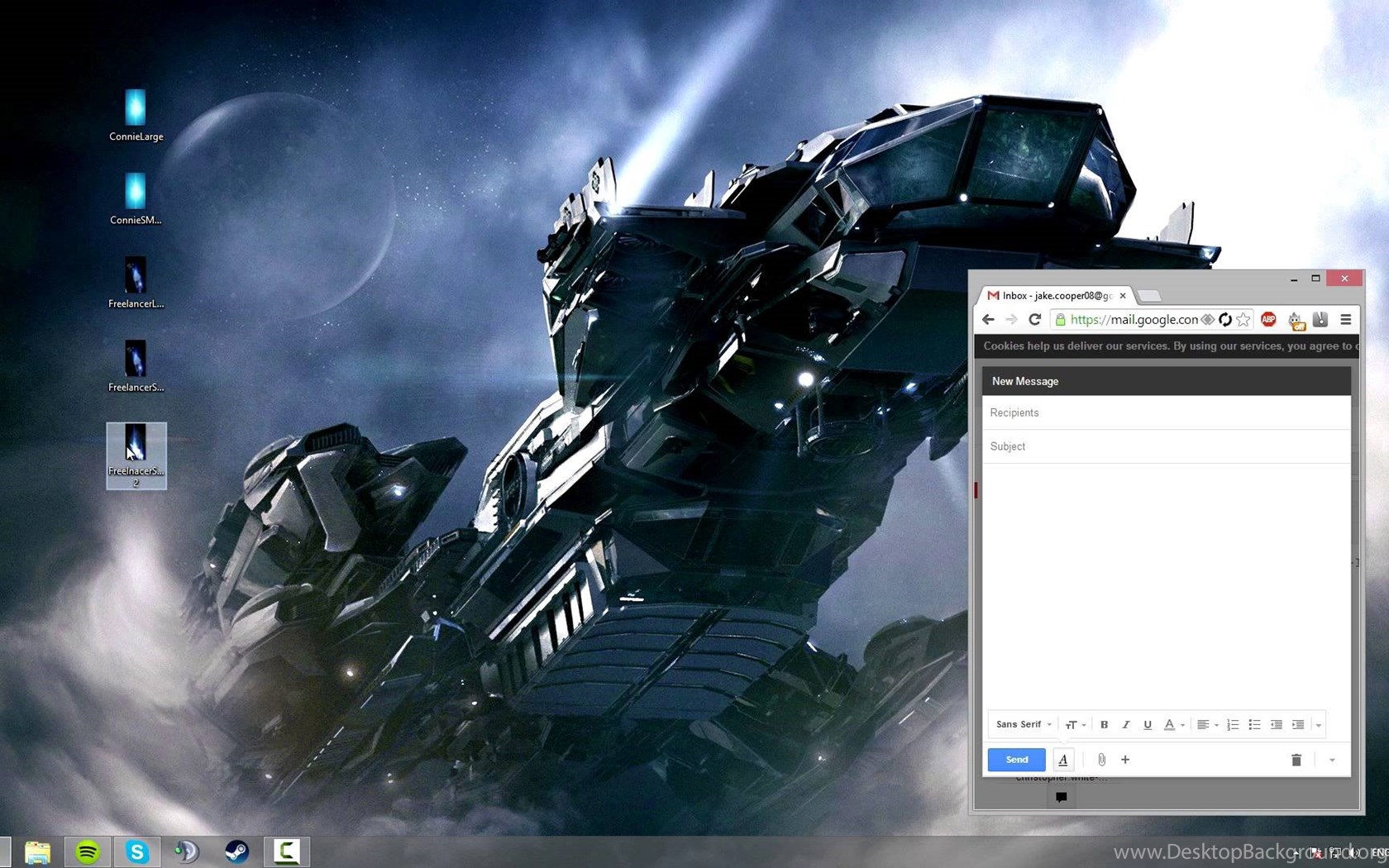The width and height of the screenshot is (1389, 868).
Task: Go forward in the browser
Action: (x=1011, y=319)
